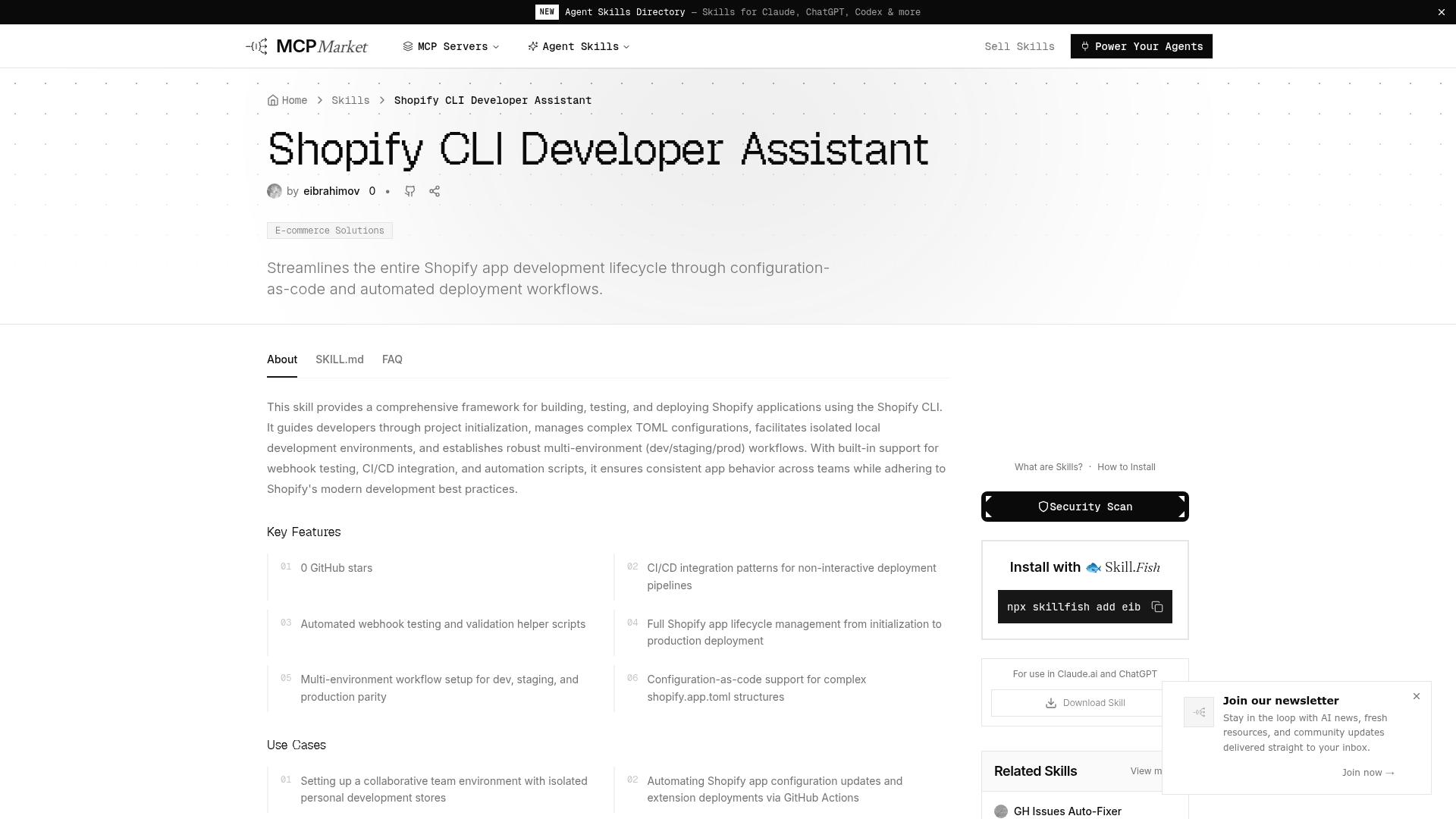
Task: Close the newsletter popup
Action: pyautogui.click(x=1417, y=696)
